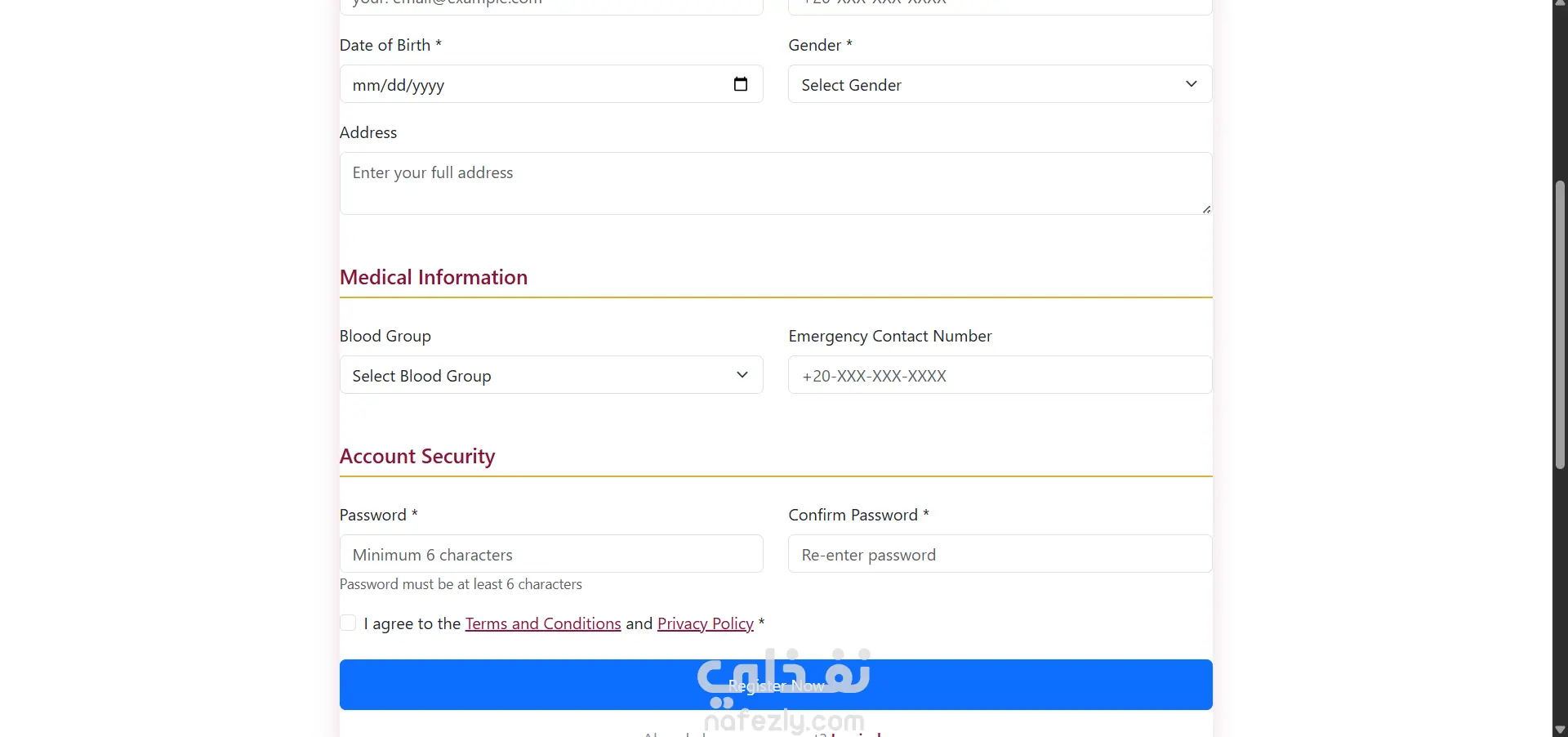This screenshot has height=737, width=1568.
Task: Focus the Emergency Contact Number field
Action: (1000, 375)
